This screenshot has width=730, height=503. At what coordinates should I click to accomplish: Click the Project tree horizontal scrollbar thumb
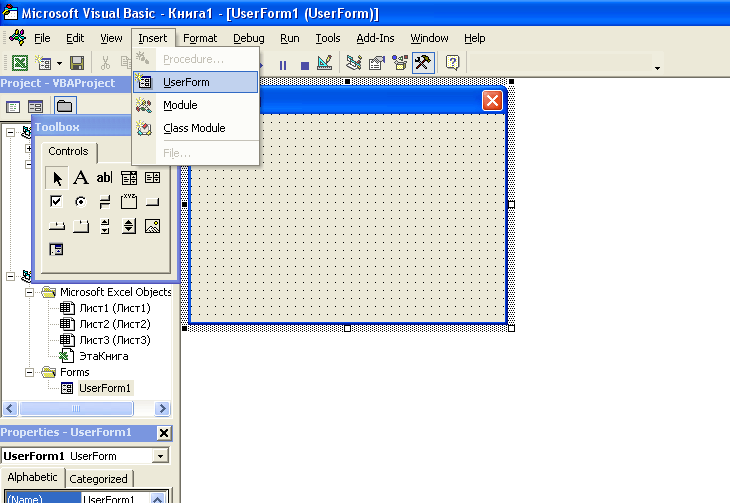coord(76,409)
